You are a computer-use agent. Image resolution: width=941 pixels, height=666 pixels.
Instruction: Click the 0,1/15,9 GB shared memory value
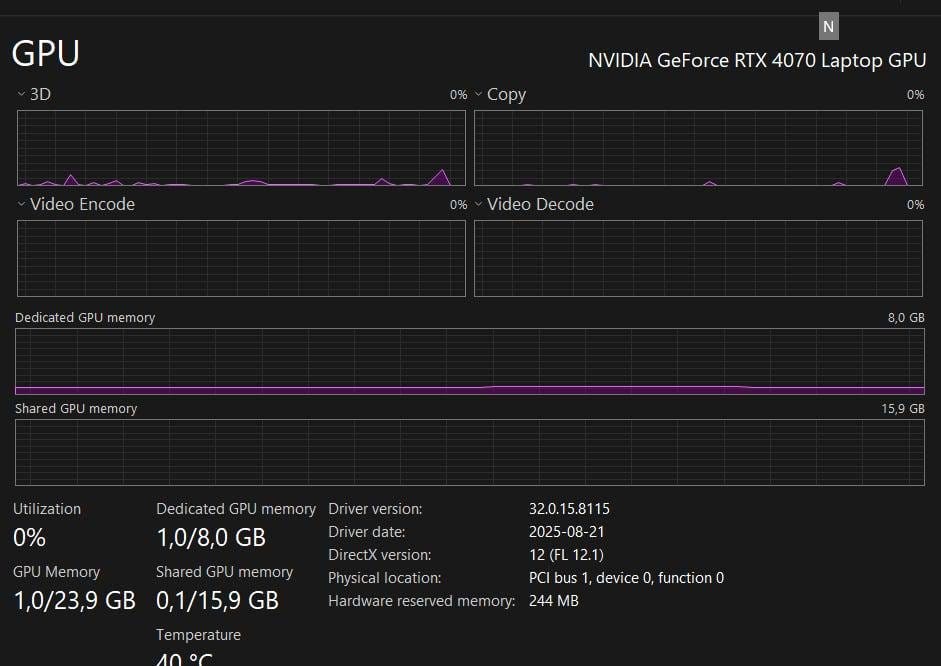pyautogui.click(x=217, y=600)
